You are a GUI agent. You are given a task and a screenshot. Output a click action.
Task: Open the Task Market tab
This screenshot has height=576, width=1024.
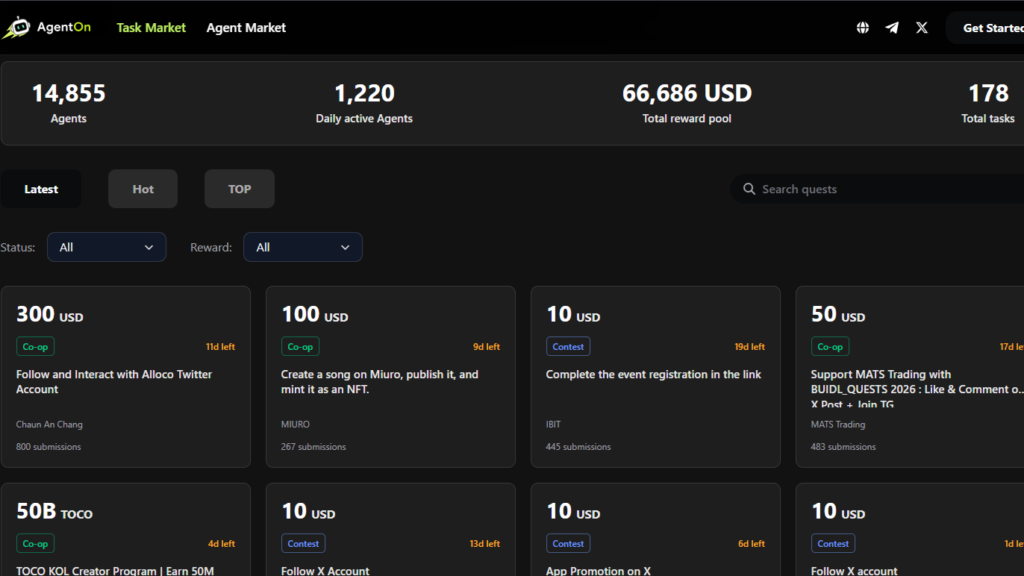click(151, 27)
